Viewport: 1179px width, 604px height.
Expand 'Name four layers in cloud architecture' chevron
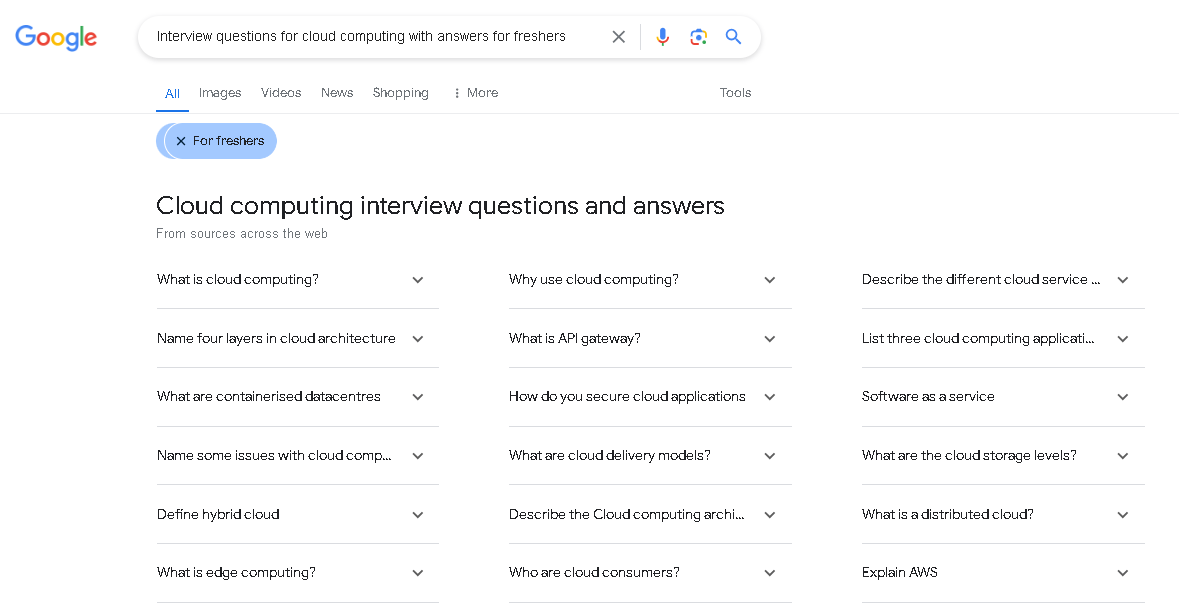pyautogui.click(x=417, y=338)
